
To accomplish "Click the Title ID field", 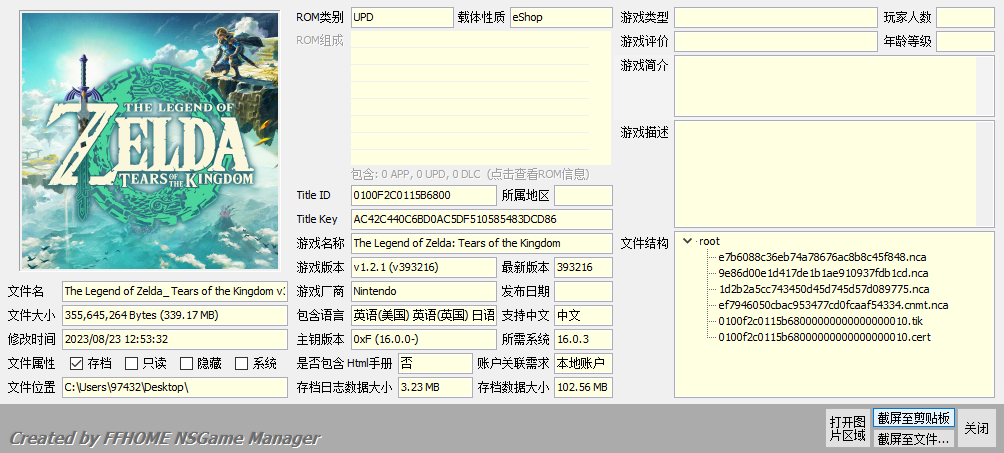I will (423, 195).
